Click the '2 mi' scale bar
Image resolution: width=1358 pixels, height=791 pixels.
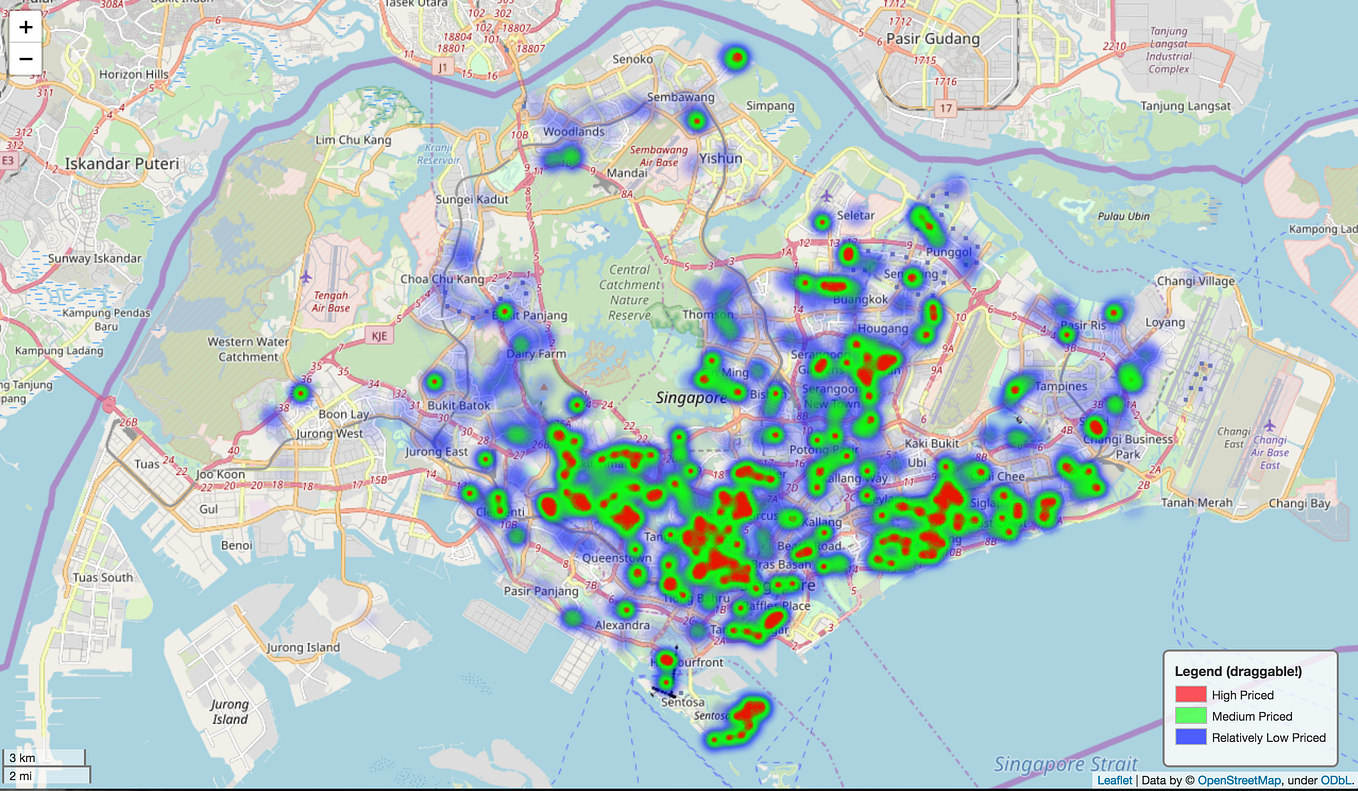46,775
